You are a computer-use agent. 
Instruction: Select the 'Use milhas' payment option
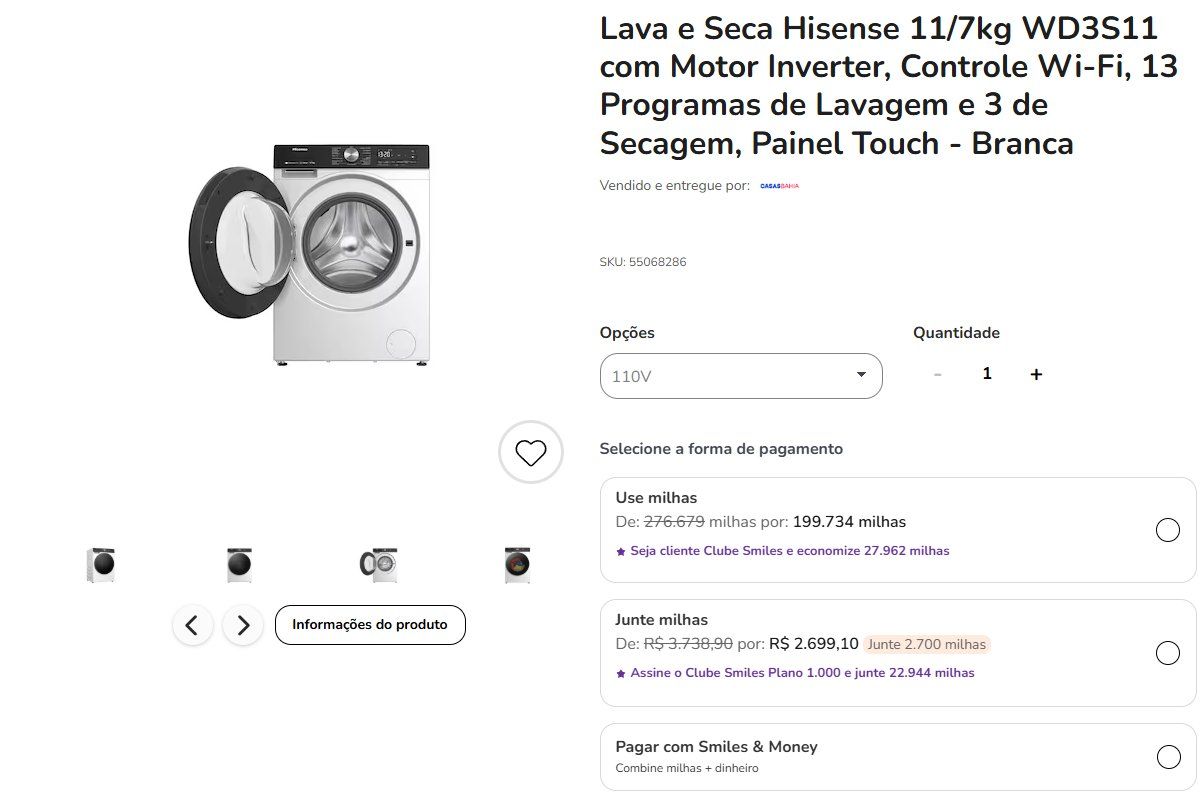[x=1167, y=530]
